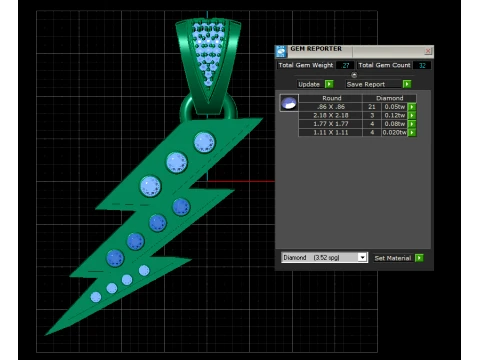This screenshot has width=480, height=360.
Task: Click the Gem Reporter logo icon
Action: coord(281,52)
